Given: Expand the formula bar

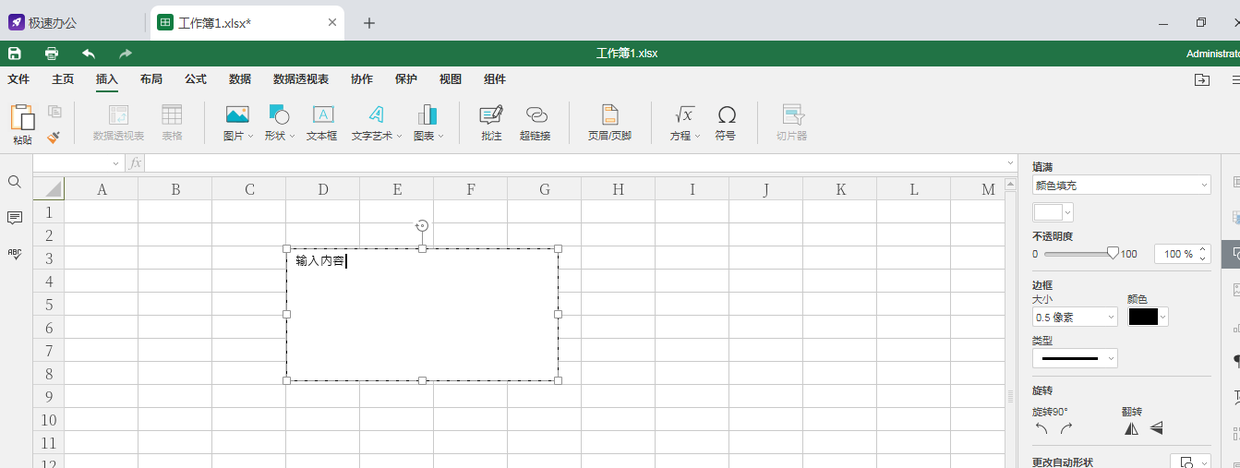Looking at the screenshot, I should [x=1010, y=163].
